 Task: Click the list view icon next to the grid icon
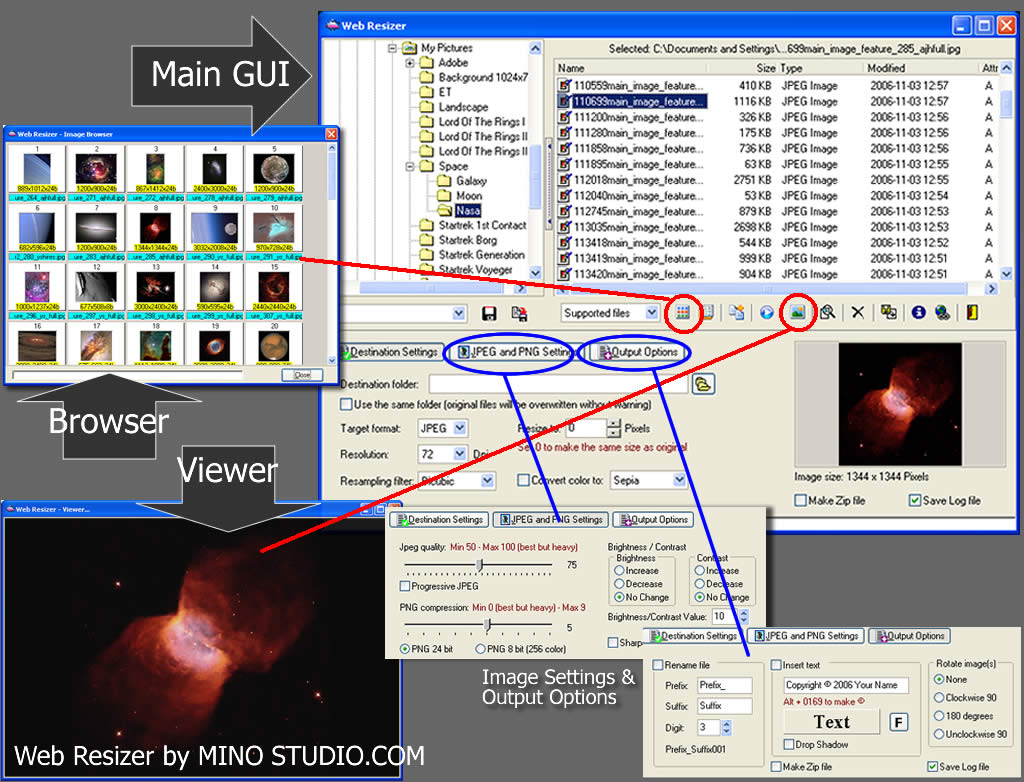click(707, 312)
